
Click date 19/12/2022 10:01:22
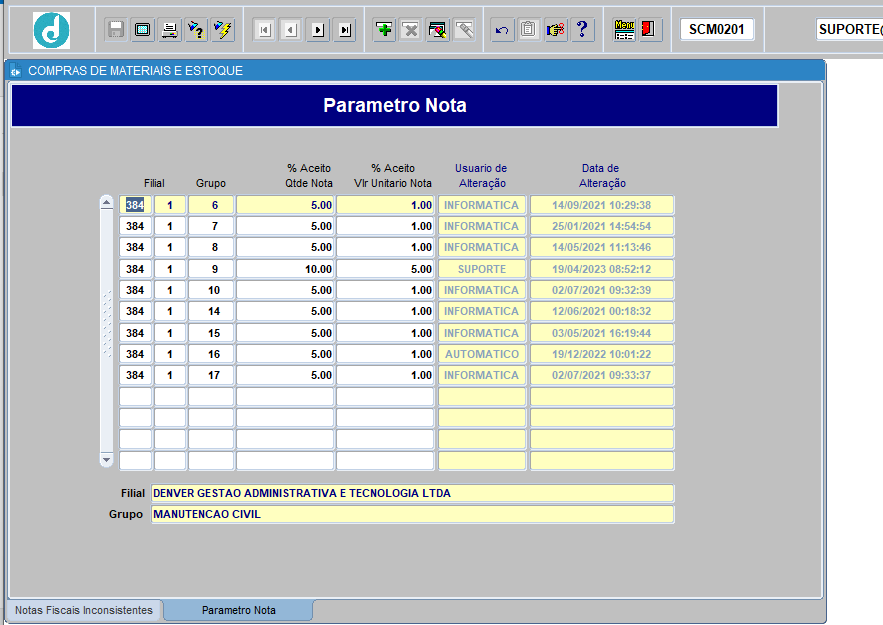(602, 354)
